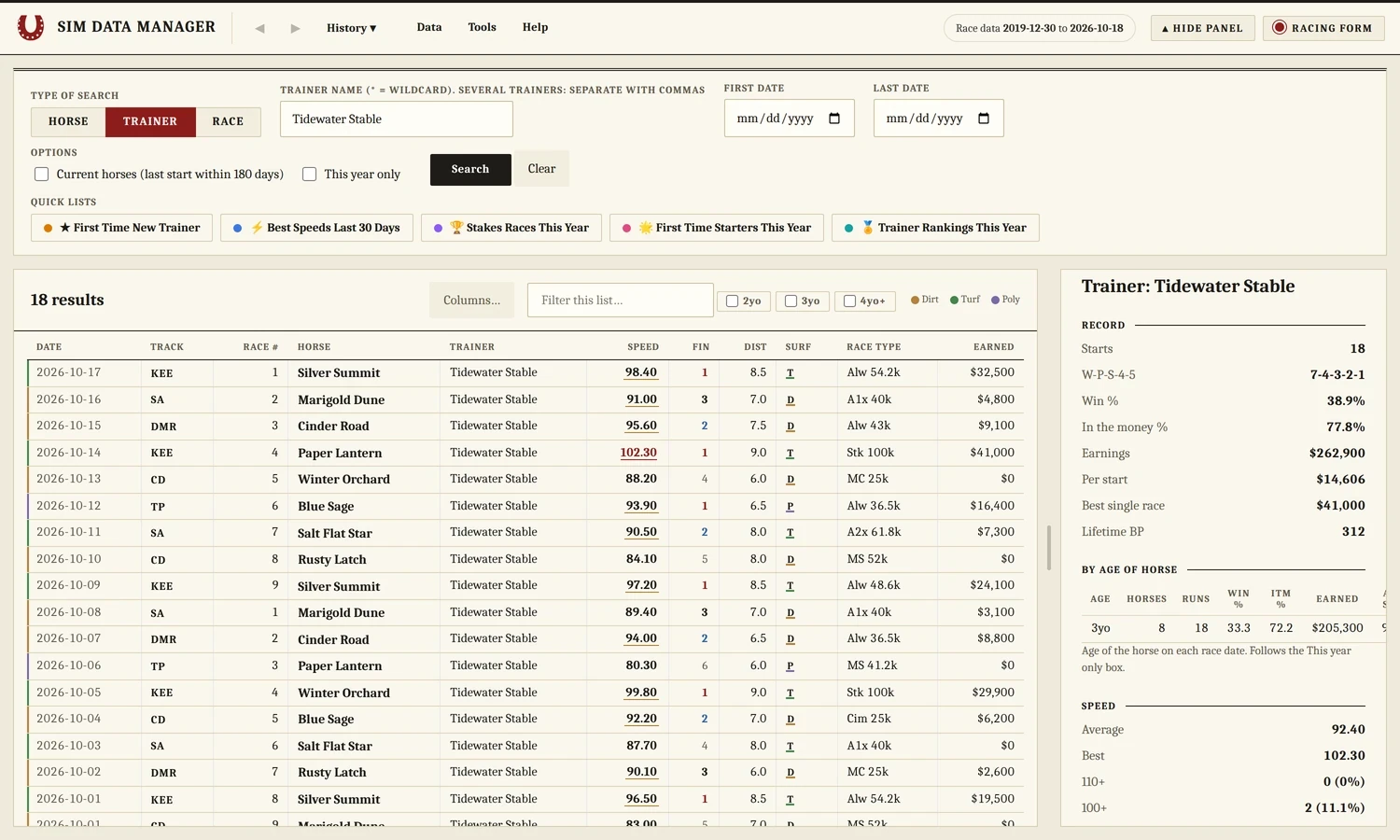Open Best Speeds Last 30 Days list
1400x840 pixels.
(x=316, y=228)
